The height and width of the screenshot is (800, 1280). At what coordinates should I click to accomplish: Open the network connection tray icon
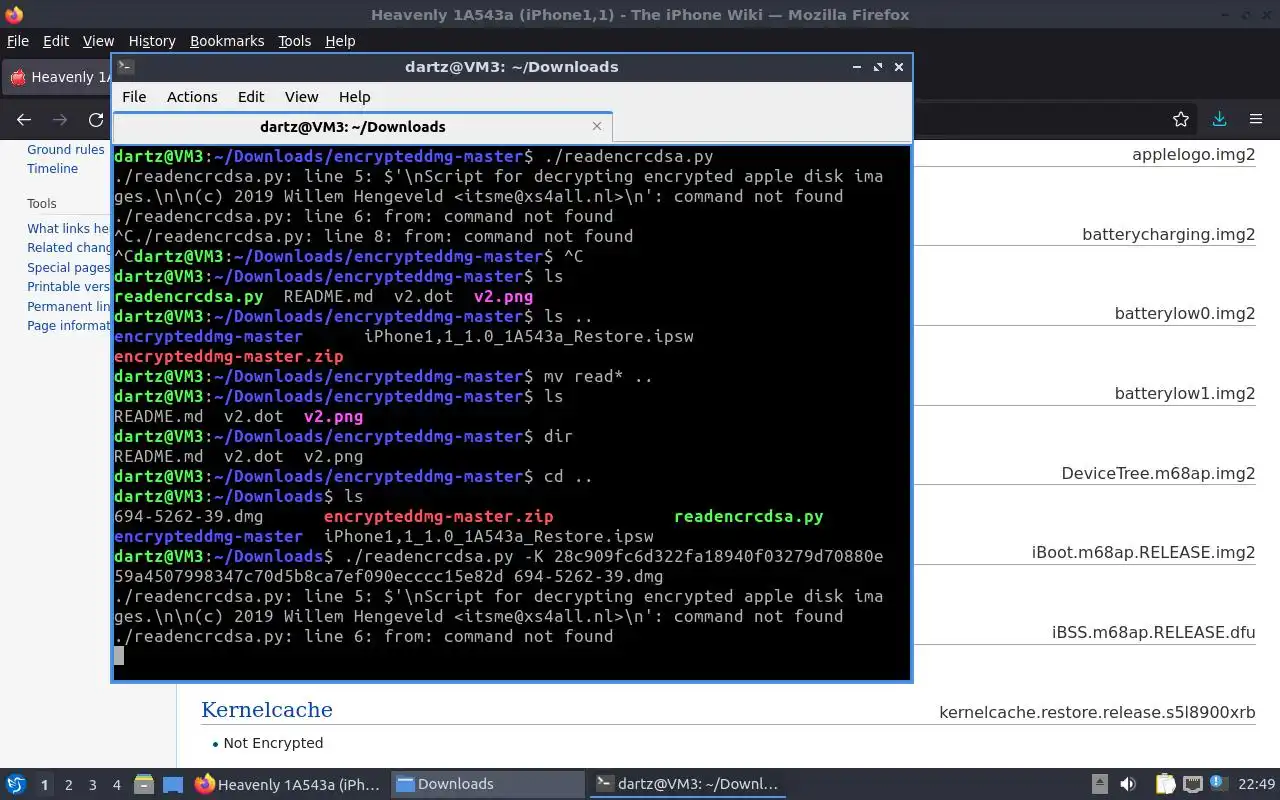[1192, 784]
